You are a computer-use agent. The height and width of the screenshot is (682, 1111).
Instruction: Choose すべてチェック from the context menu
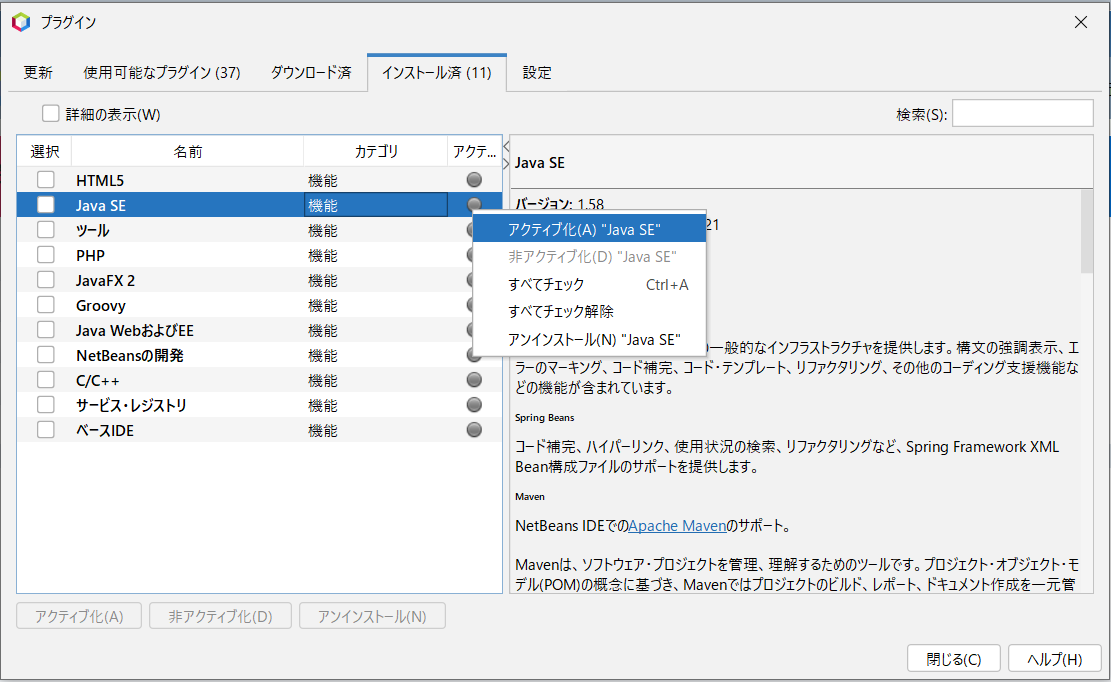pos(589,285)
